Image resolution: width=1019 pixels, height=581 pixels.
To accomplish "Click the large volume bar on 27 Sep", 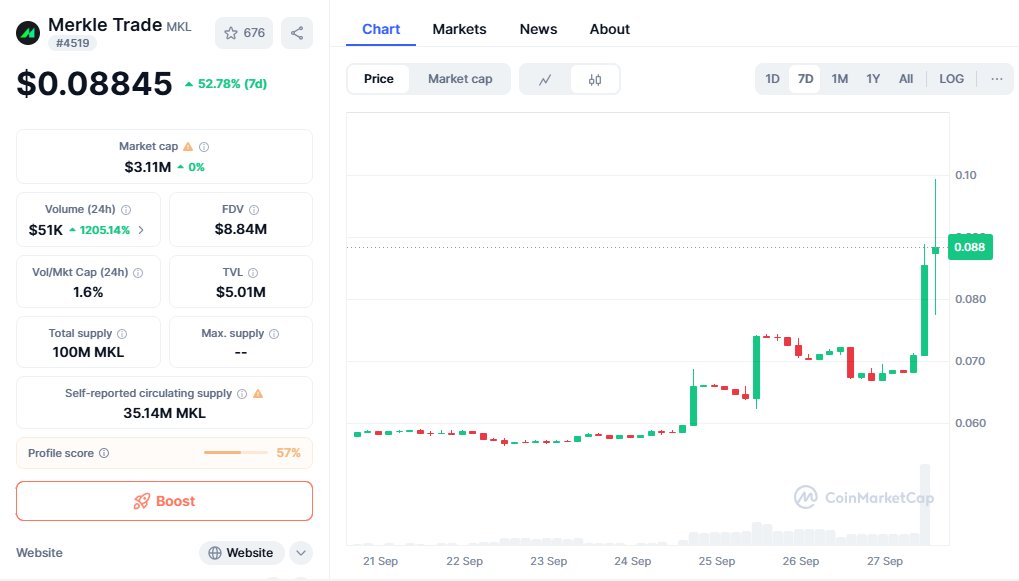I will pos(925,504).
